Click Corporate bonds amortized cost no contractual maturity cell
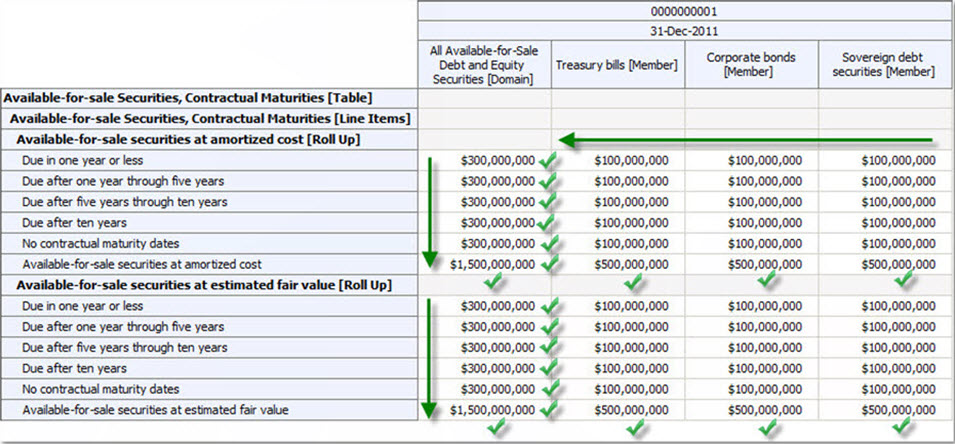 (x=751, y=244)
